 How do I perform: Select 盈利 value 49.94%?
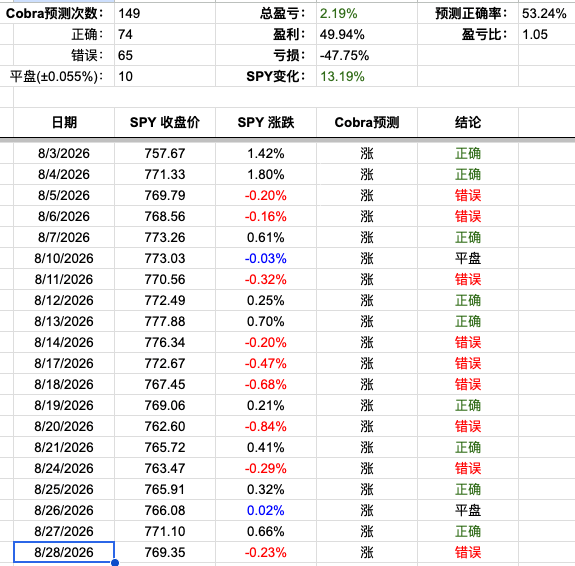pos(367,34)
